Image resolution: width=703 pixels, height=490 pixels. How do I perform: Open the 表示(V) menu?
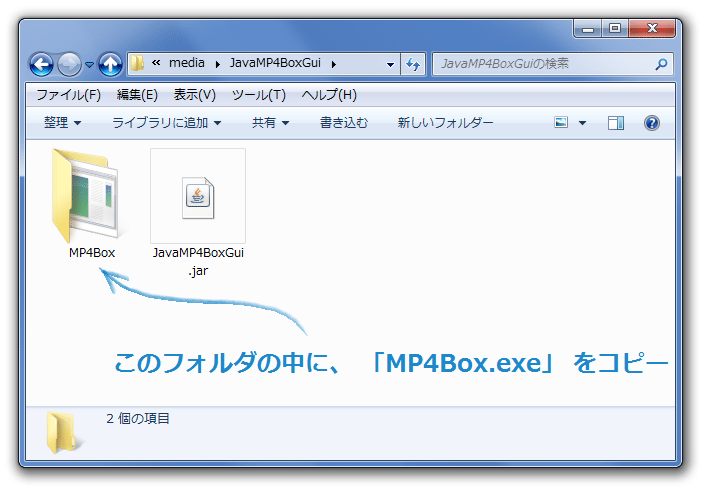point(195,95)
